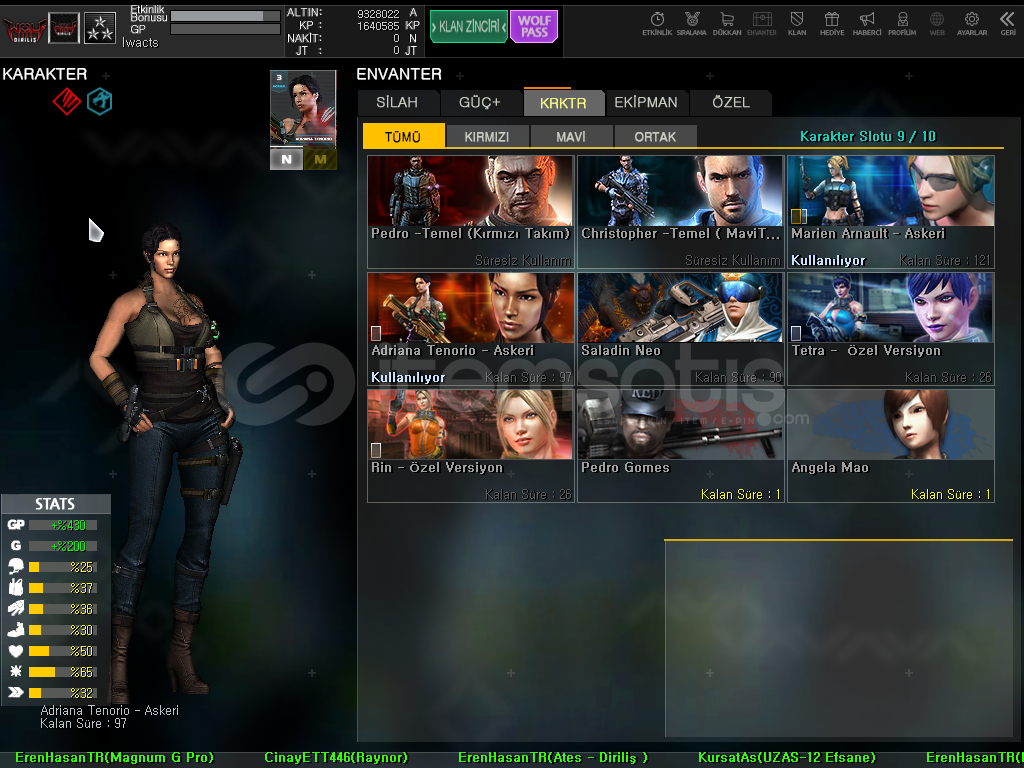This screenshot has height=768, width=1024.
Task: Filter characters by MAVİ
Action: pyautogui.click(x=571, y=137)
